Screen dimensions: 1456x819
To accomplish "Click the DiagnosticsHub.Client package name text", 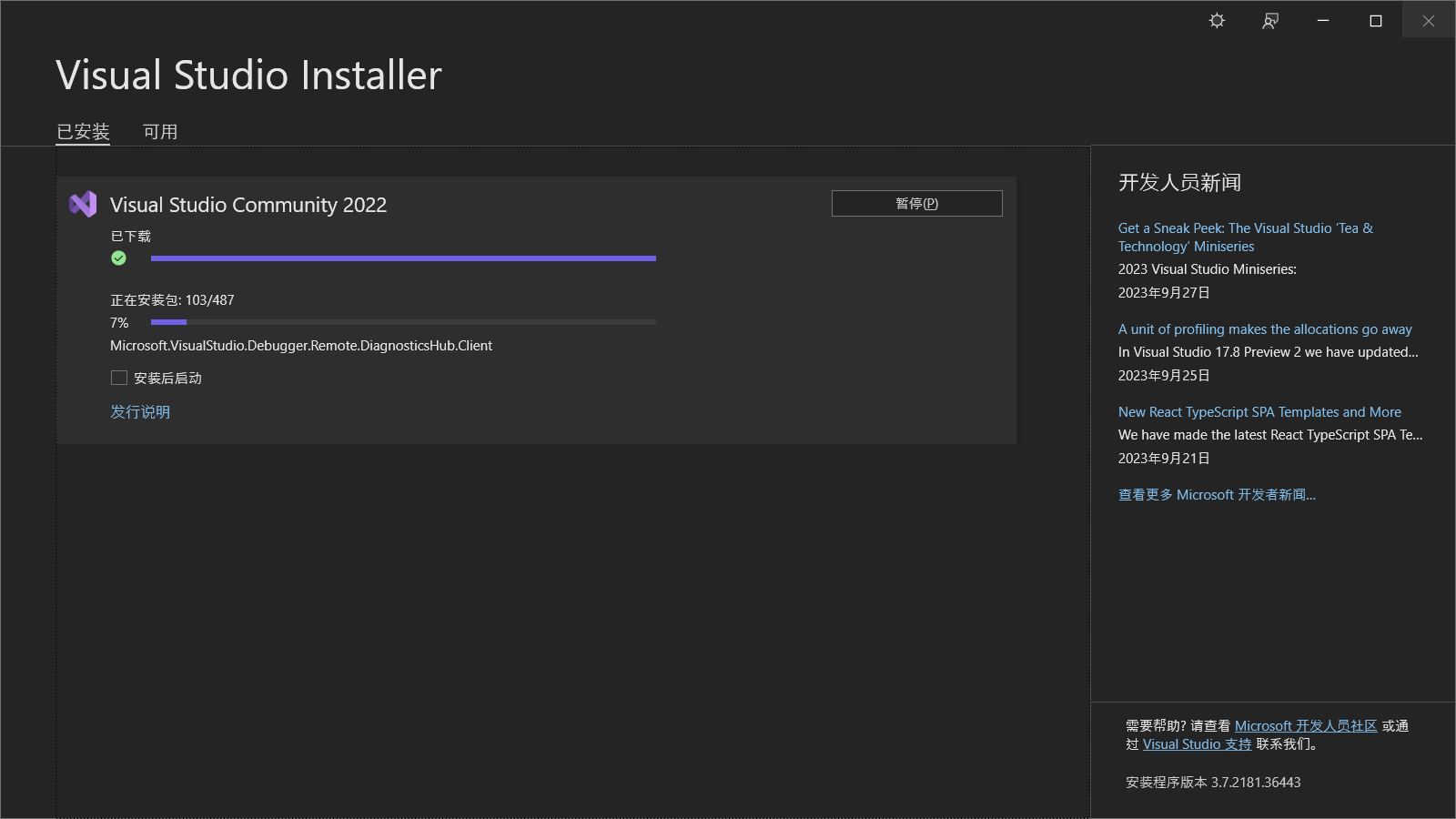I will tap(301, 346).
